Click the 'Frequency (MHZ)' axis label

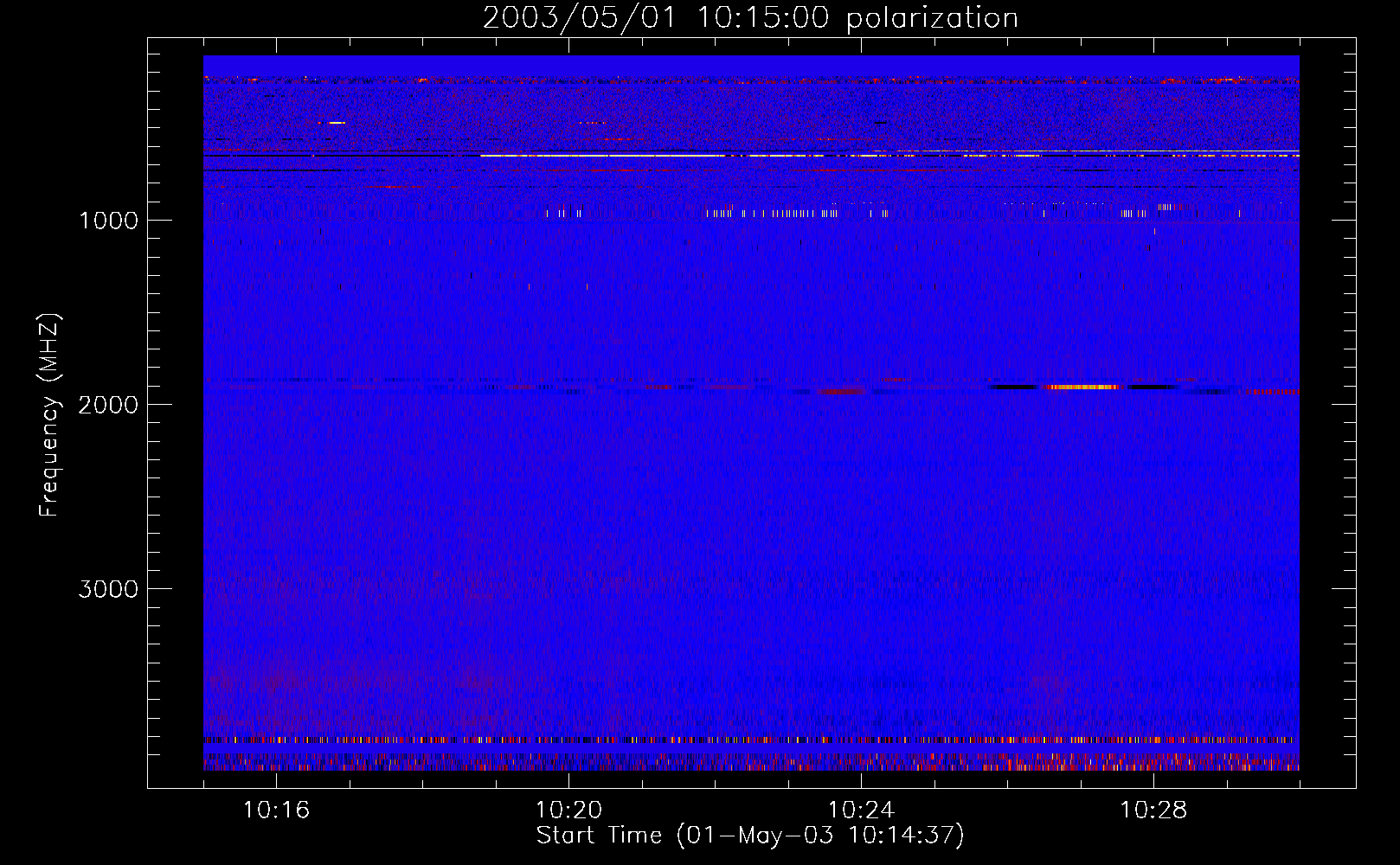click(x=50, y=415)
